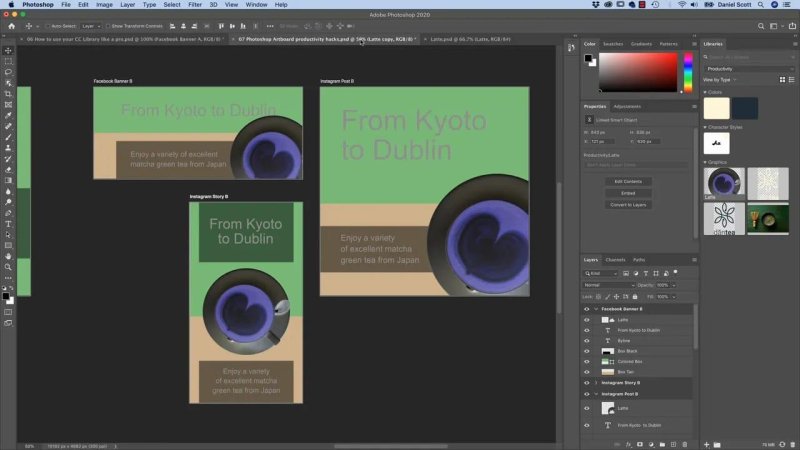The width and height of the screenshot is (800, 450).
Task: Expand the Instagram Story B group
Action: [x=595, y=383]
